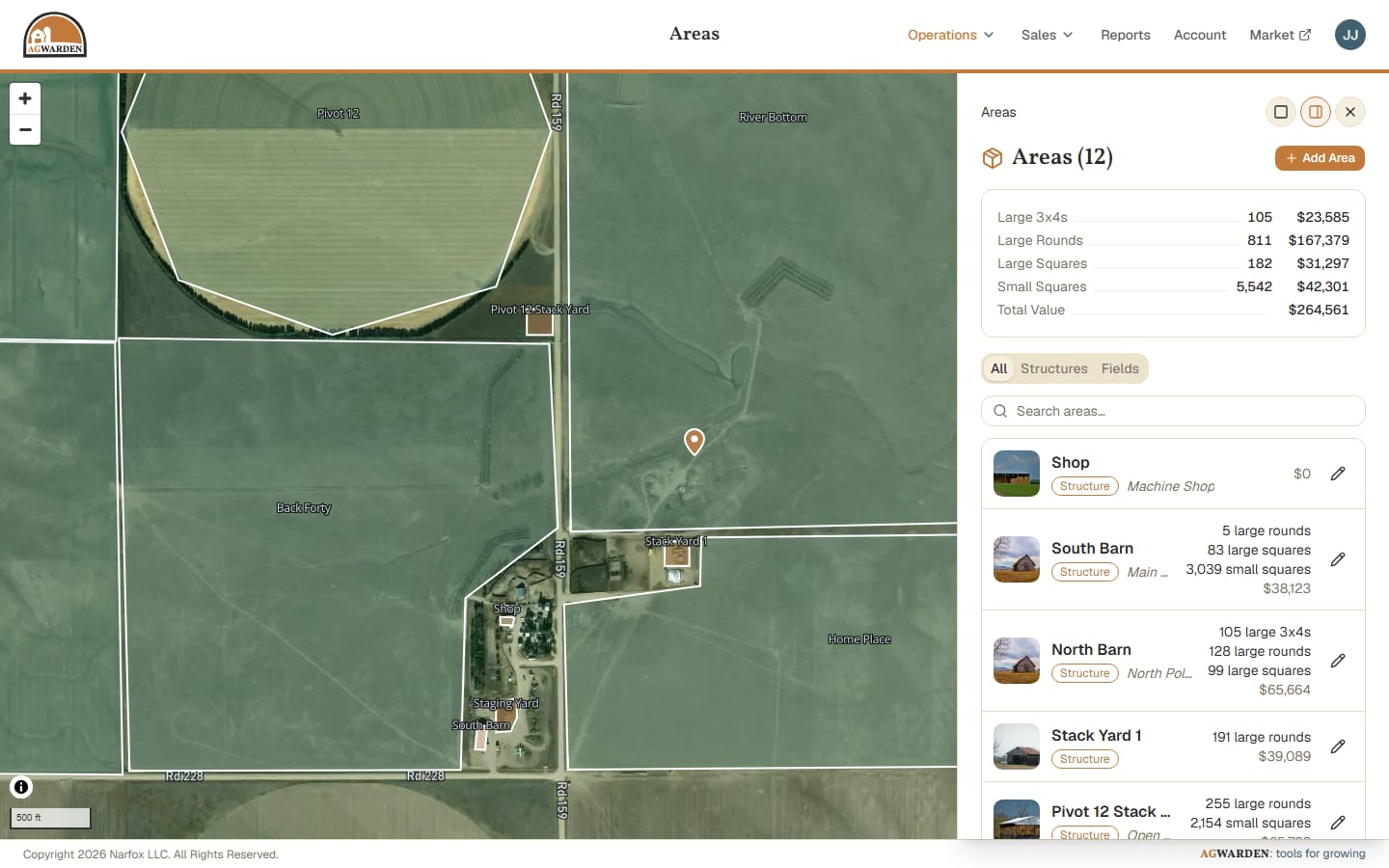The height and width of the screenshot is (868, 1389).
Task: Open the AgWarden logo home link
Action: 55,35
